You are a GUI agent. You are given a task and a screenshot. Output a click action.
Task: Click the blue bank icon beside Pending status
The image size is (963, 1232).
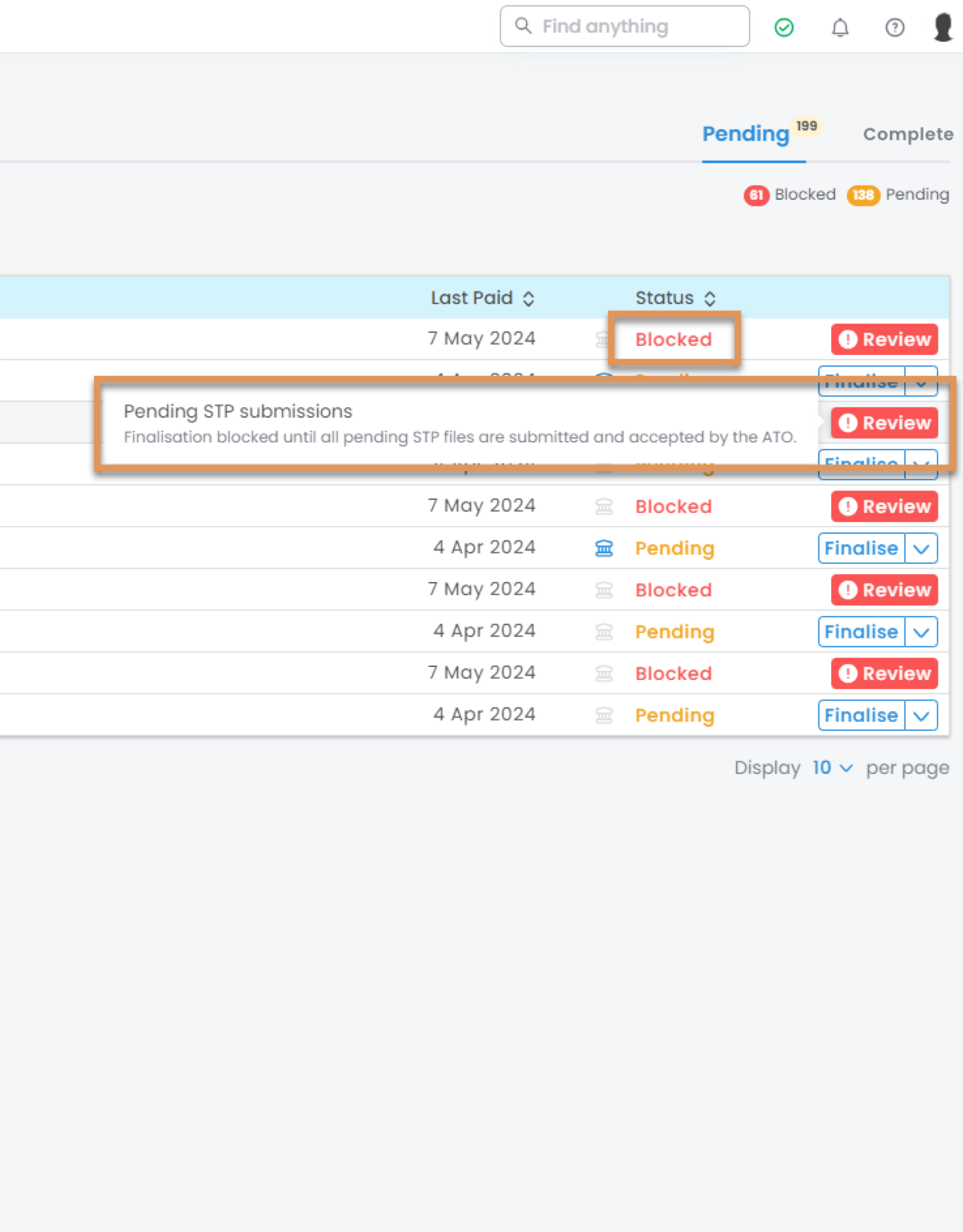point(604,548)
